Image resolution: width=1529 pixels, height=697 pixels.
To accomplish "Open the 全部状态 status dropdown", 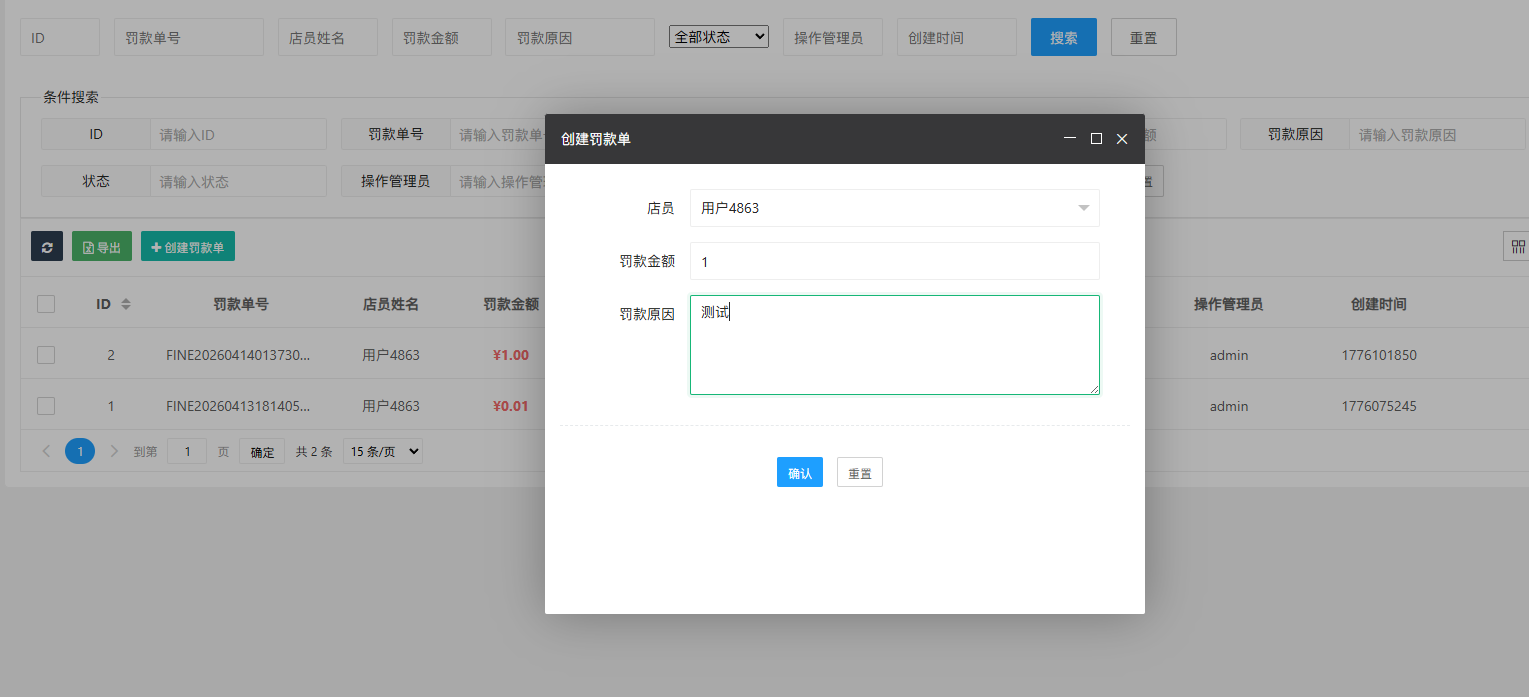I will (718, 37).
